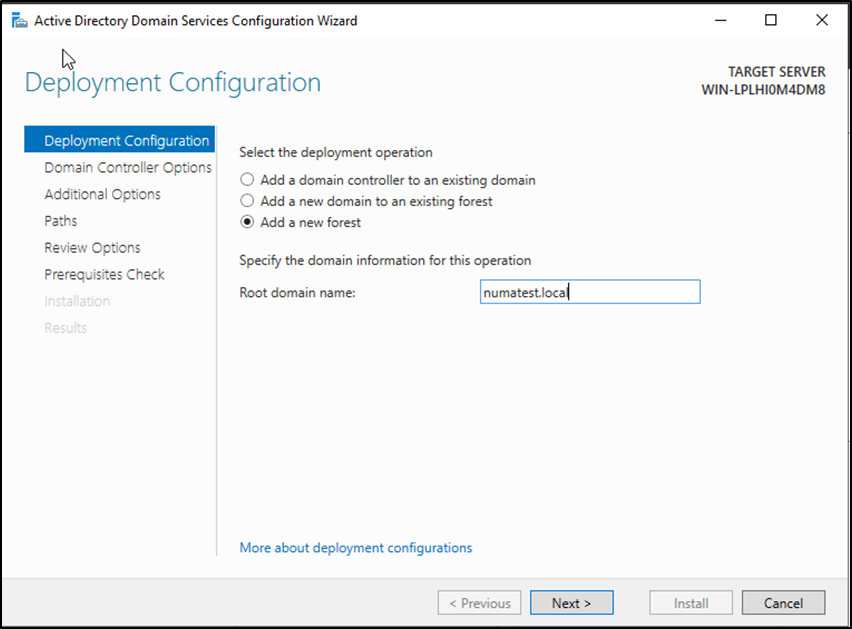Navigate to the Paths step

coord(60,221)
